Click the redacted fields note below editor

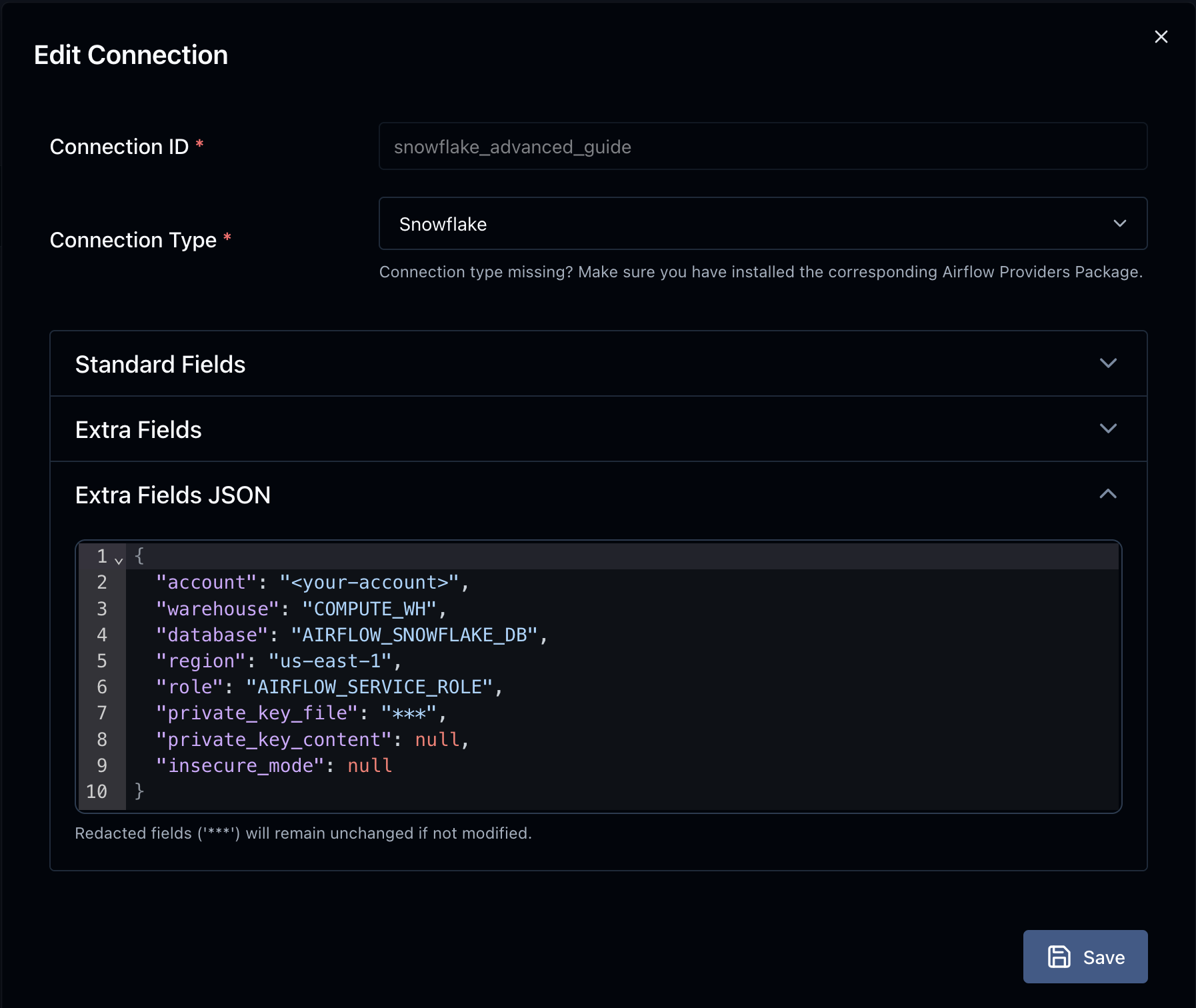[303, 833]
